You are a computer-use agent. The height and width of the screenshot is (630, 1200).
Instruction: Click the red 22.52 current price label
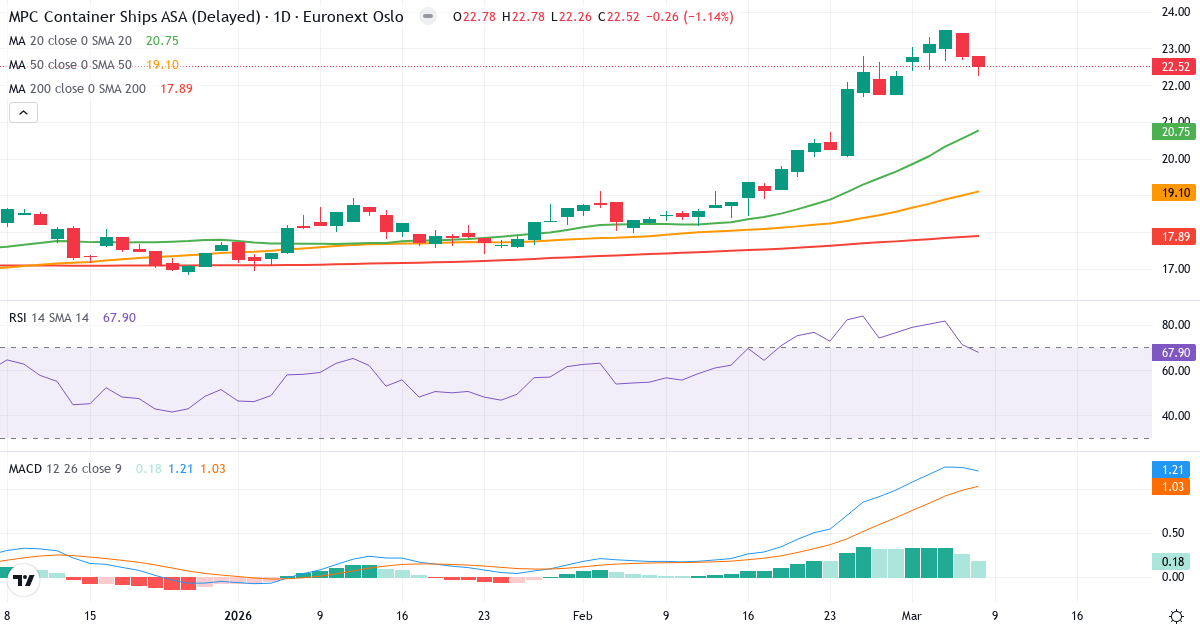[x=1169, y=67]
